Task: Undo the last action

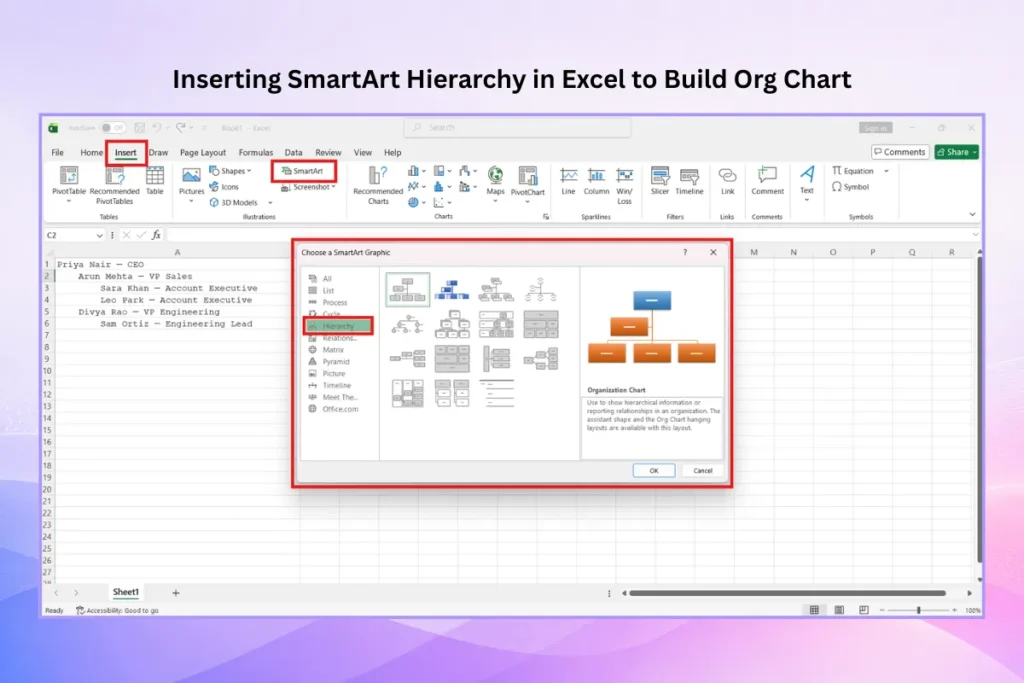Action: [157, 128]
